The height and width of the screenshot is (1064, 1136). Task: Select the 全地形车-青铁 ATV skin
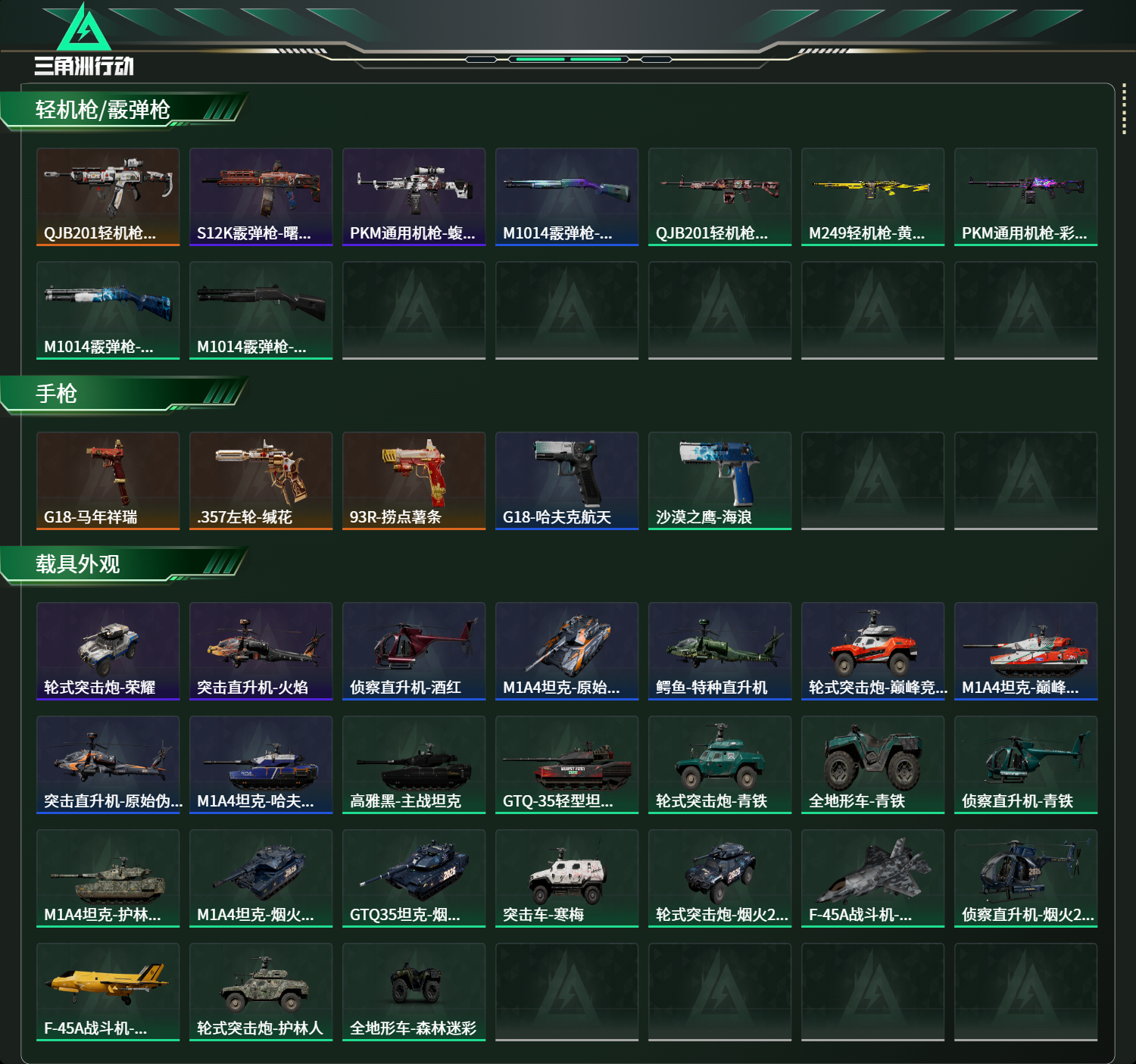click(872, 765)
